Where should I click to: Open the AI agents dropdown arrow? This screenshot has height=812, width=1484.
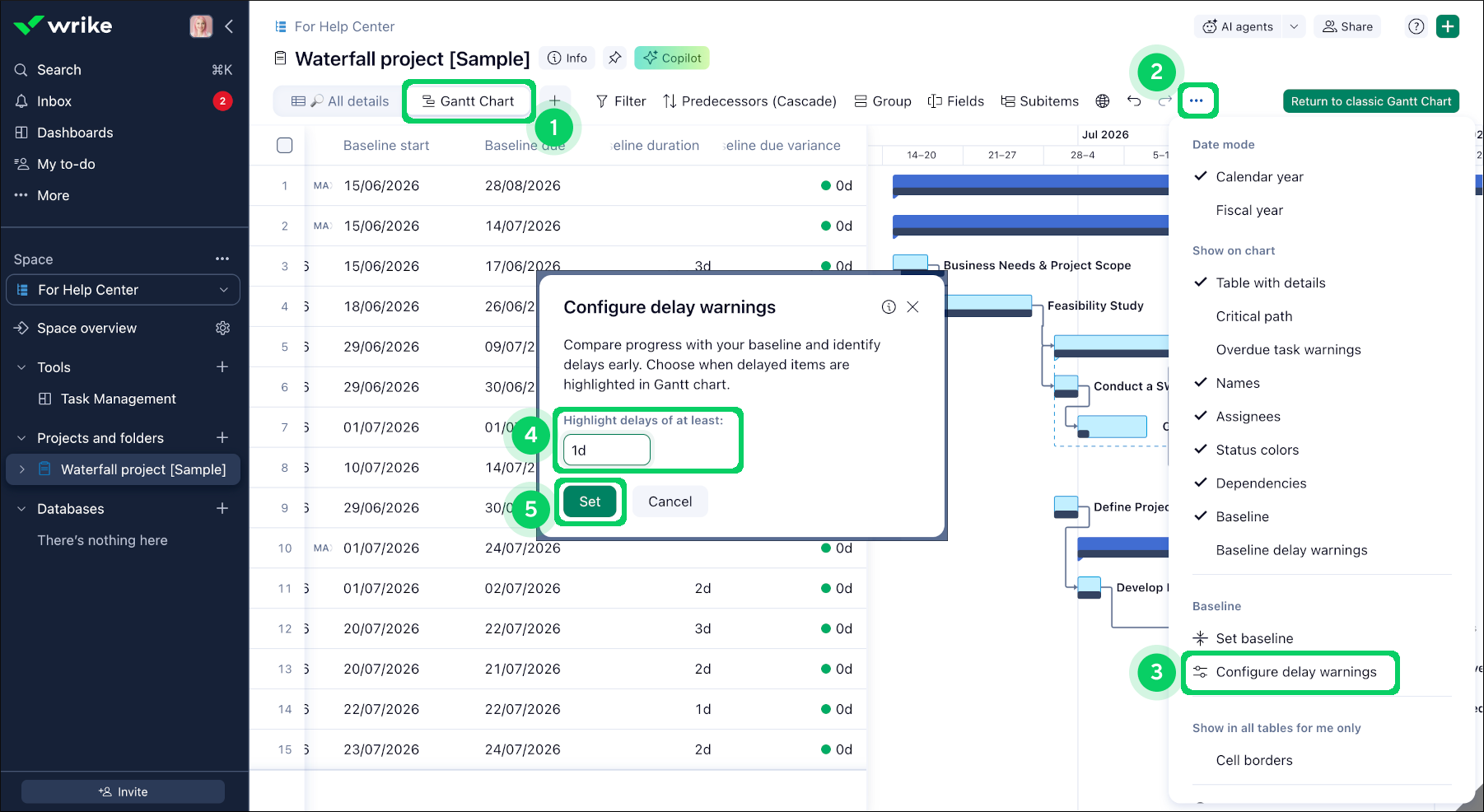coord(1294,26)
